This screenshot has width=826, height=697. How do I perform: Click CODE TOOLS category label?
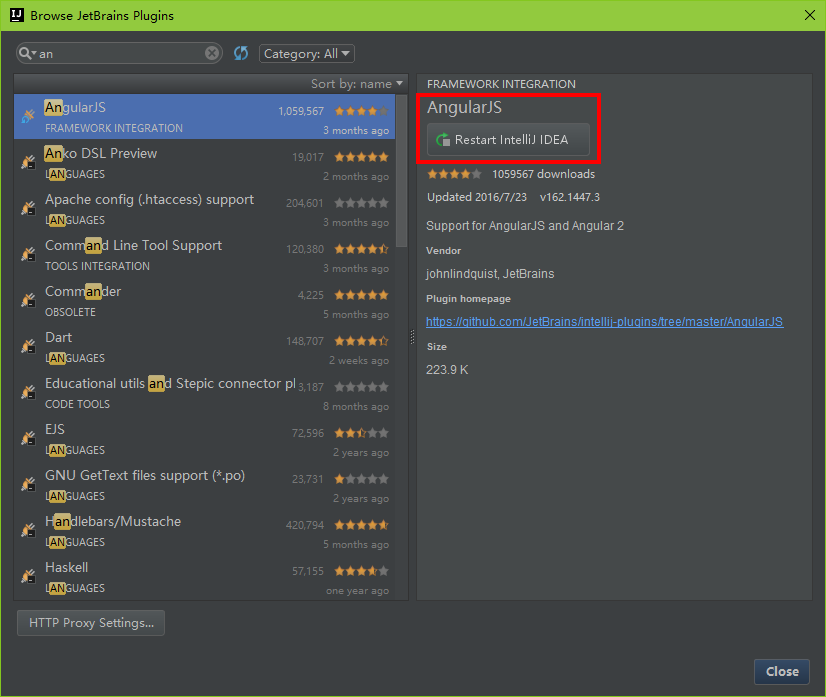[x=77, y=404]
